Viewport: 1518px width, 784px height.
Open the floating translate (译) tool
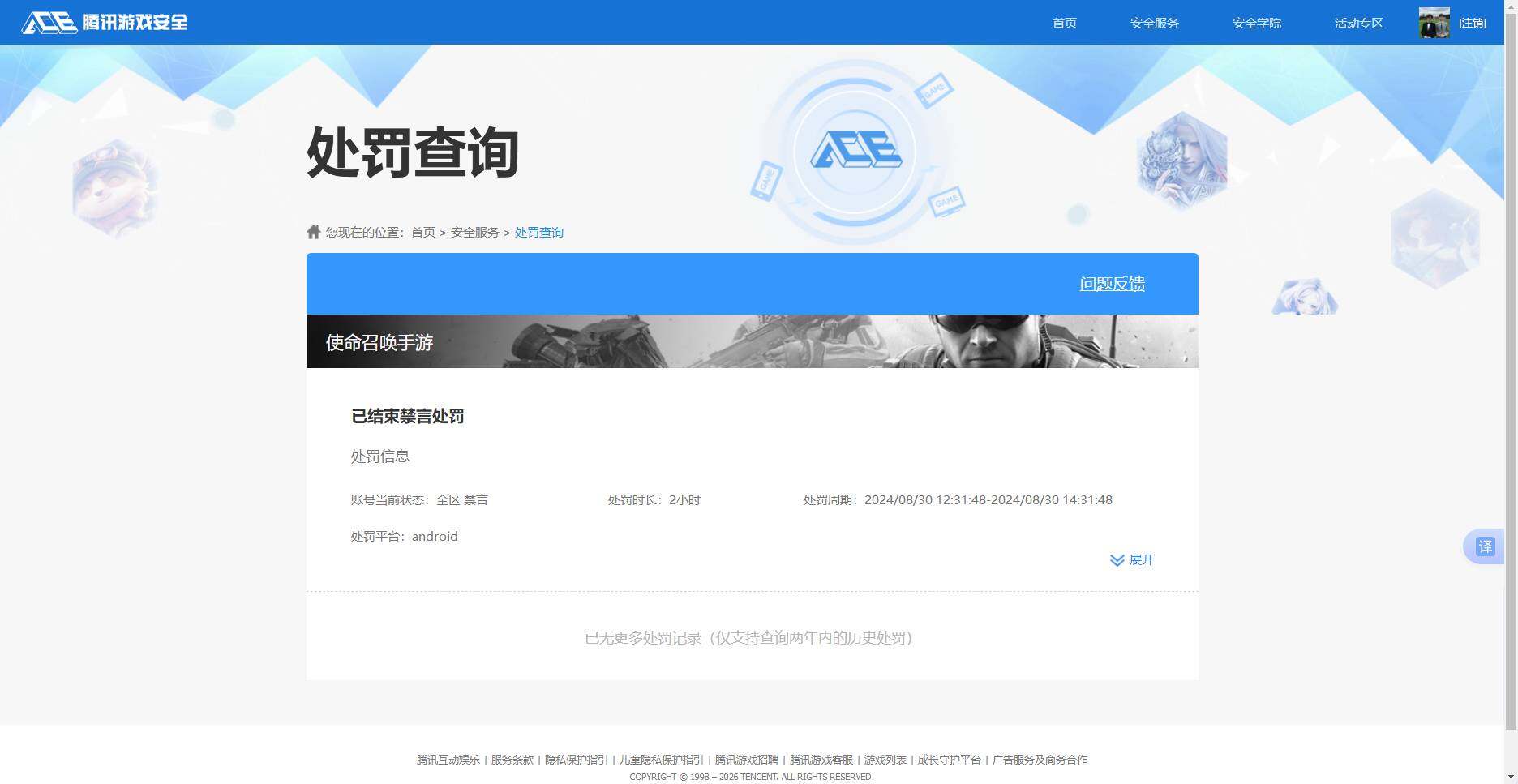coord(1486,546)
